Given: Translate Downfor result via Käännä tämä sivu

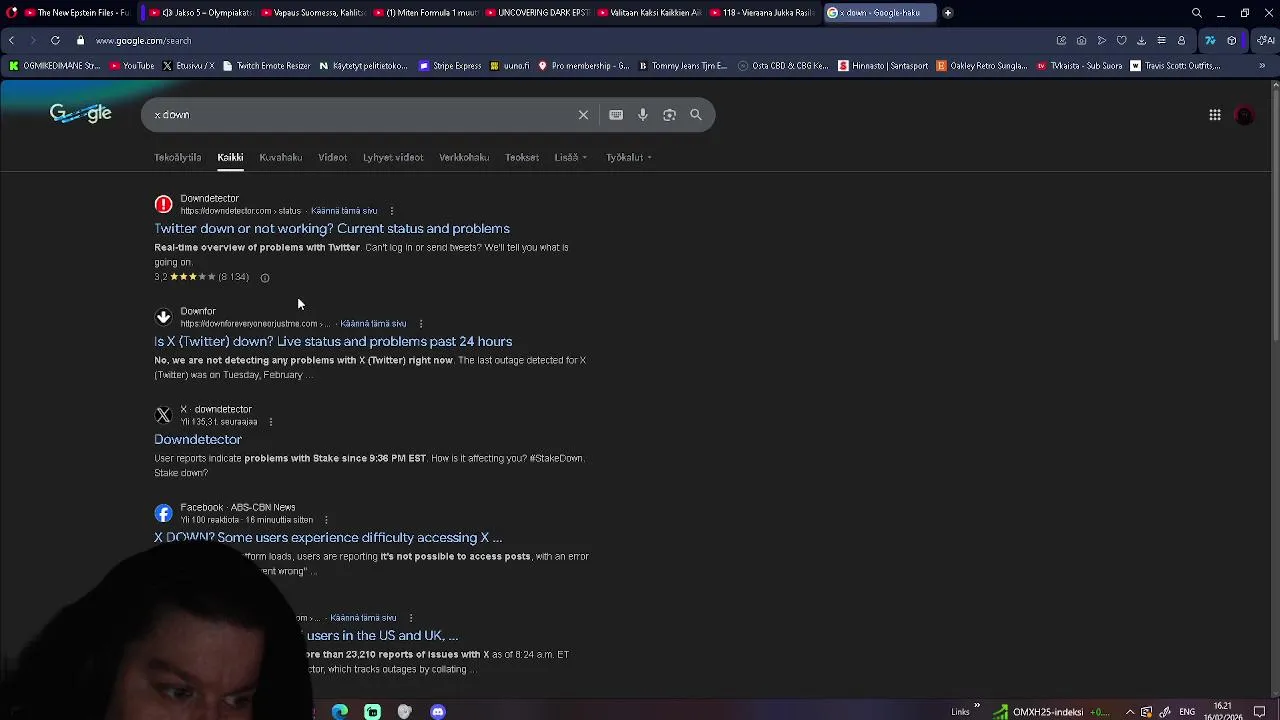Looking at the screenshot, I should tap(373, 324).
